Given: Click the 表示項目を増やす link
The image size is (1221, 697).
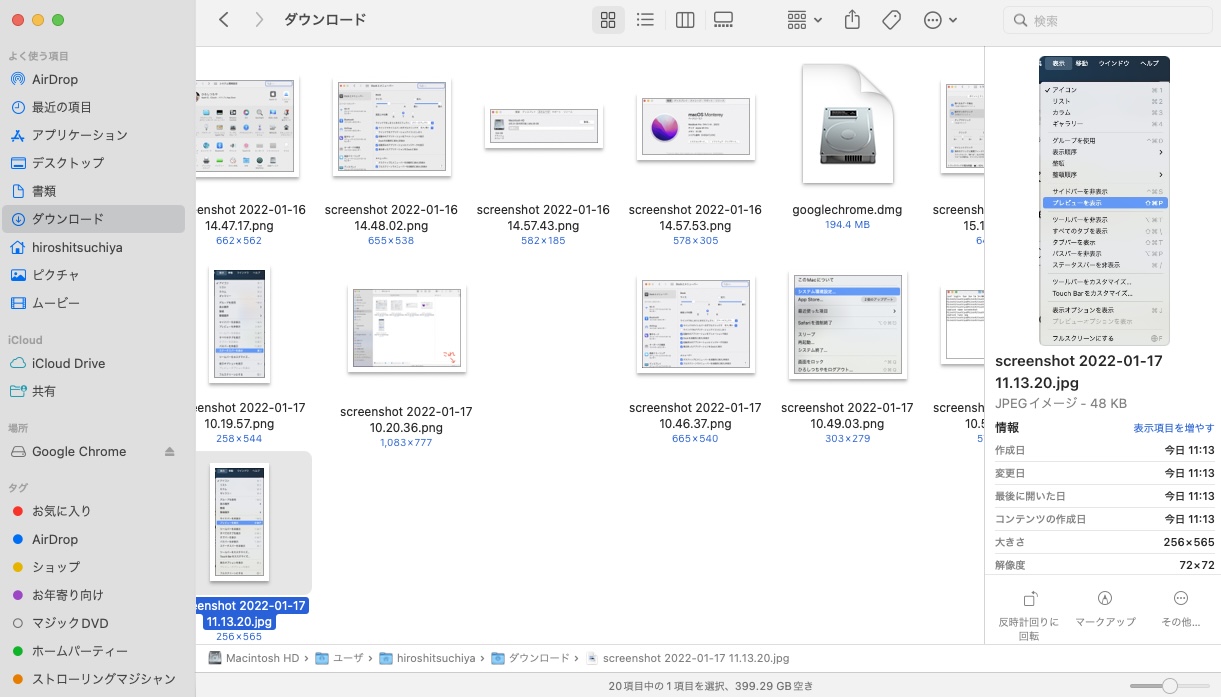Looking at the screenshot, I should [1173, 427].
